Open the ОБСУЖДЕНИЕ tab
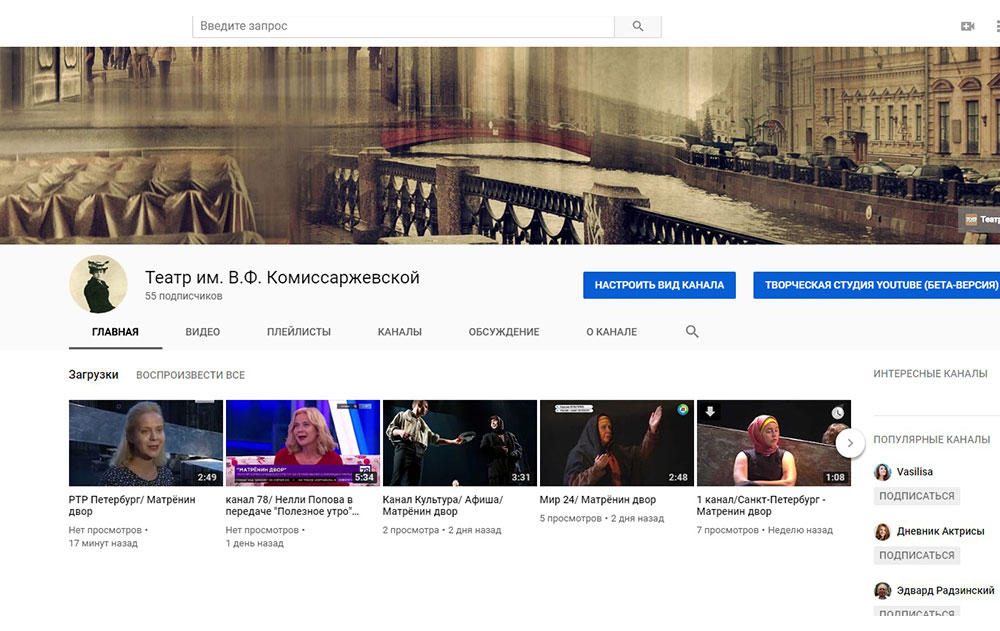The height and width of the screenshot is (631, 1000). click(504, 332)
